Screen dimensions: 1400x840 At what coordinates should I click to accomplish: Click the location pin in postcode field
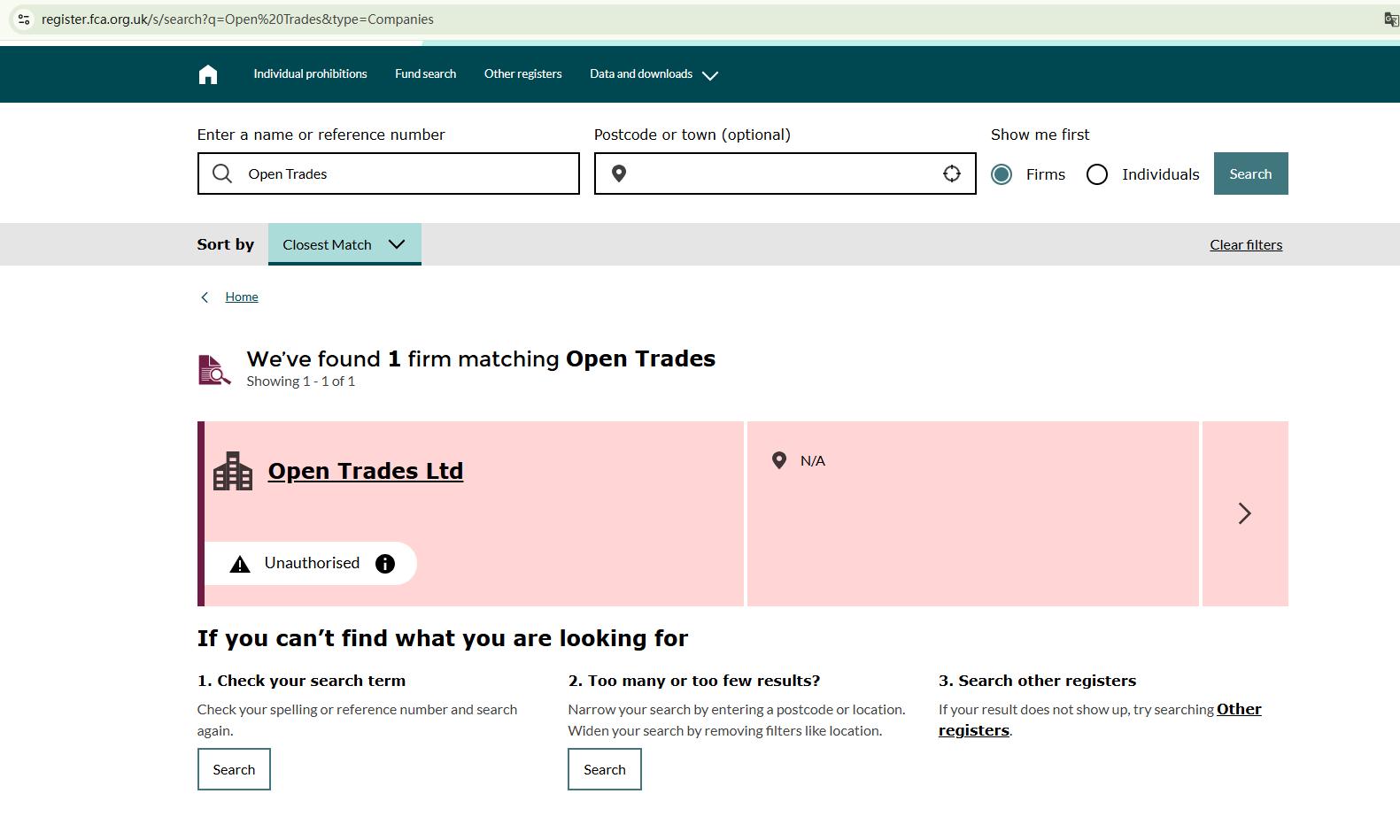[x=619, y=173]
